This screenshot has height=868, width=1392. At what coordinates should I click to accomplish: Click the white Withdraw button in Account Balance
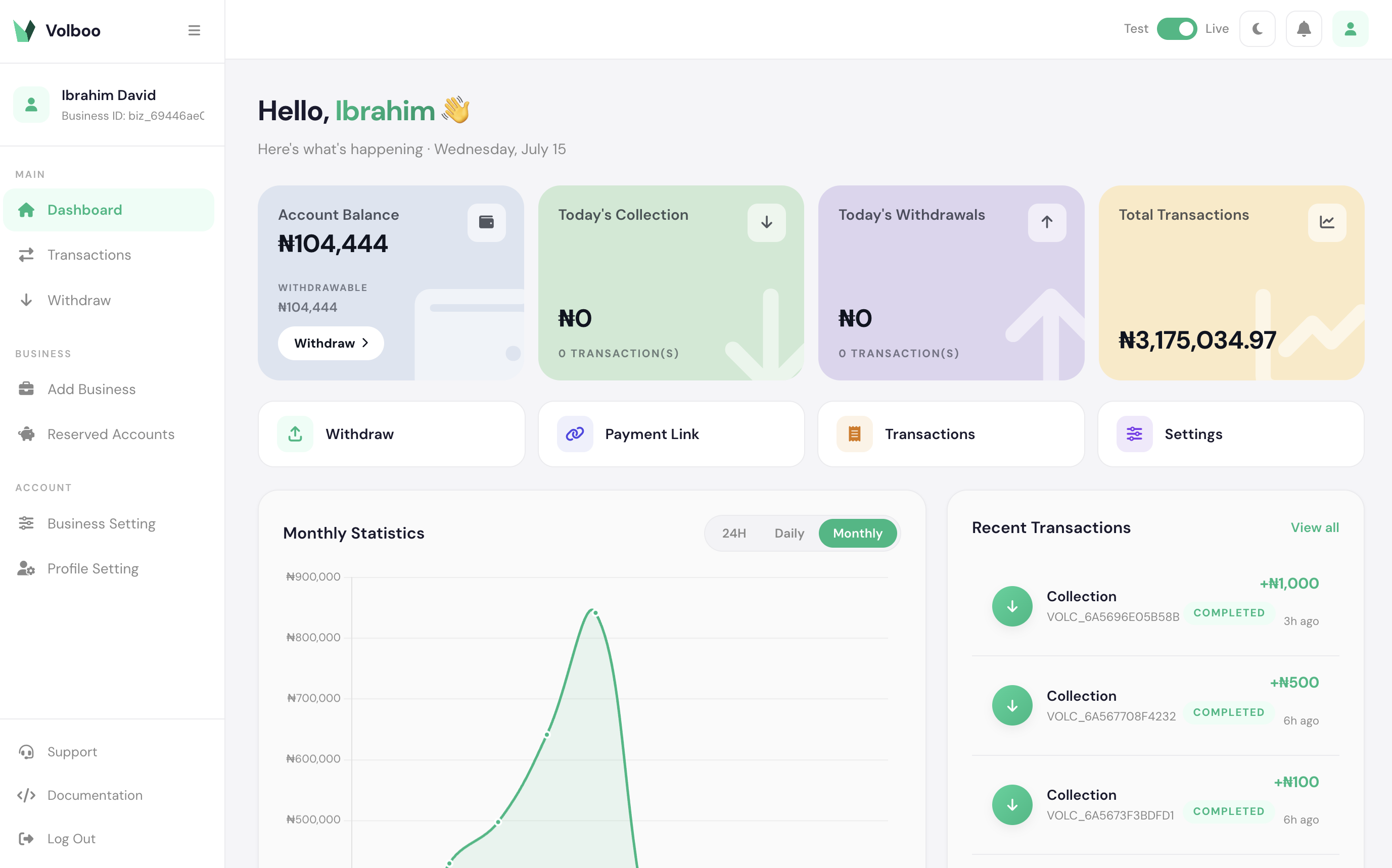(x=331, y=343)
